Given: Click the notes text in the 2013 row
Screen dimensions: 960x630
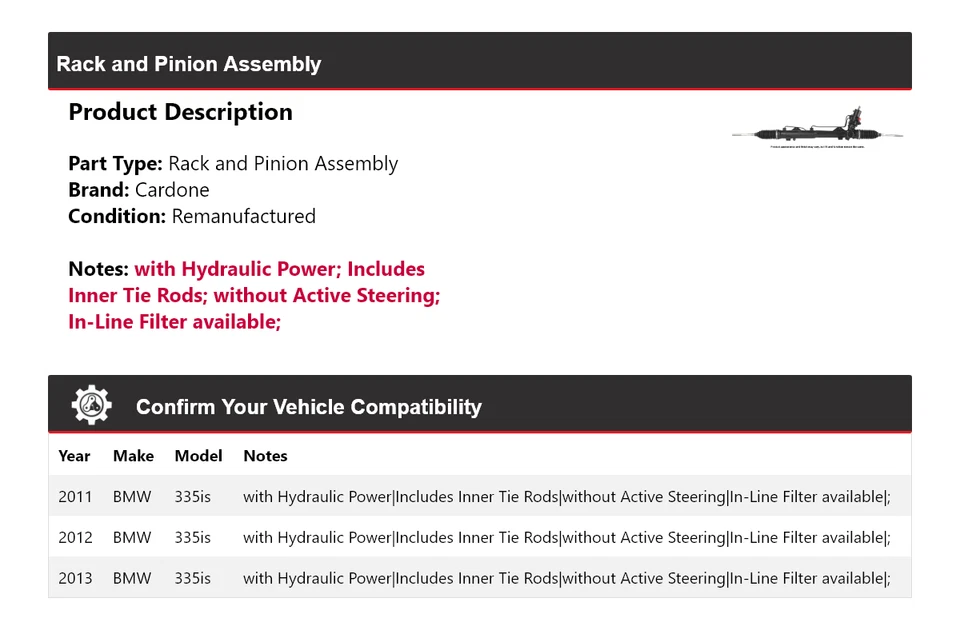Looking at the screenshot, I should pyautogui.click(x=566, y=578).
